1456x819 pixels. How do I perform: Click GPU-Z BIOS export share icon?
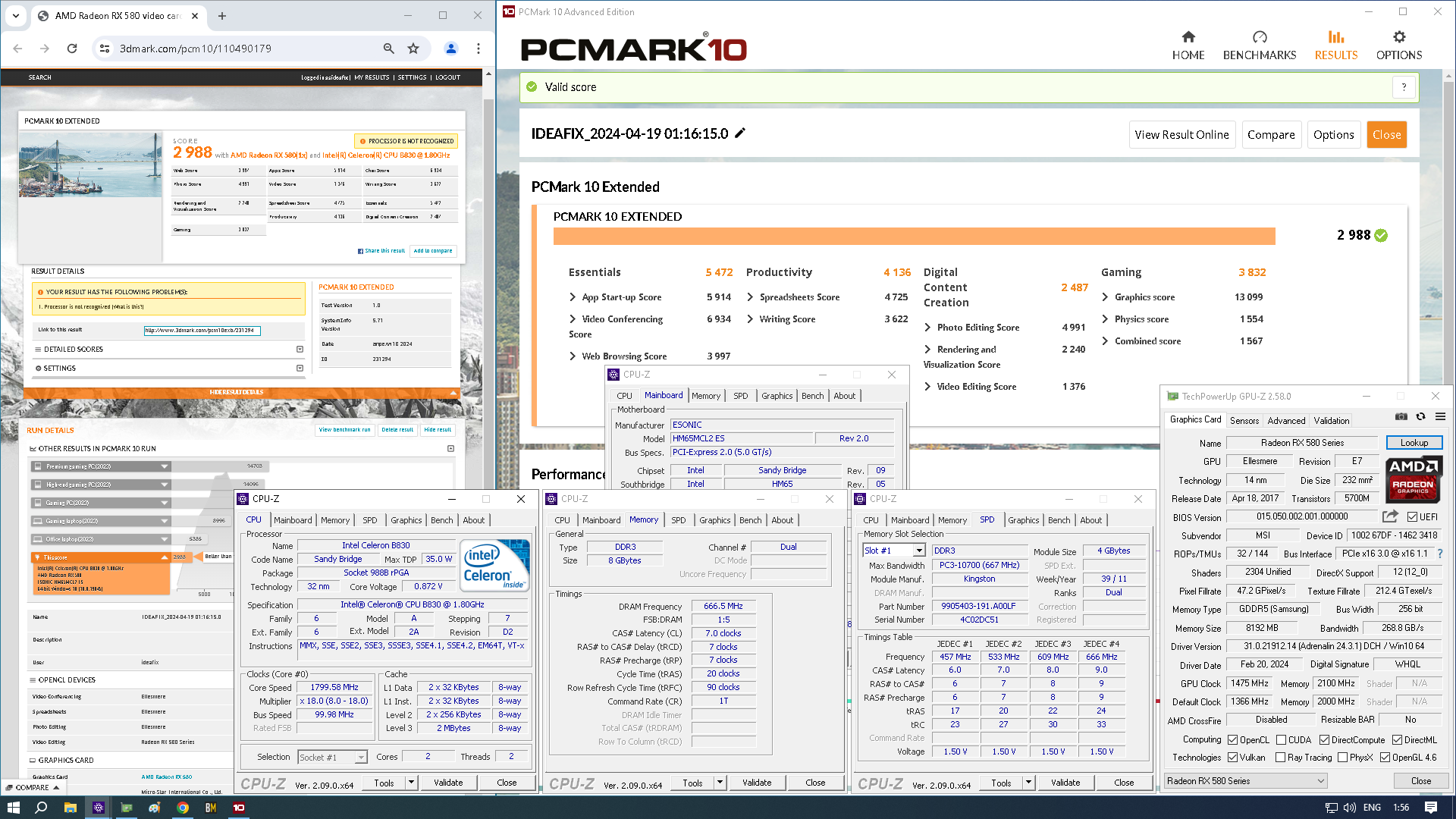click(x=1390, y=516)
